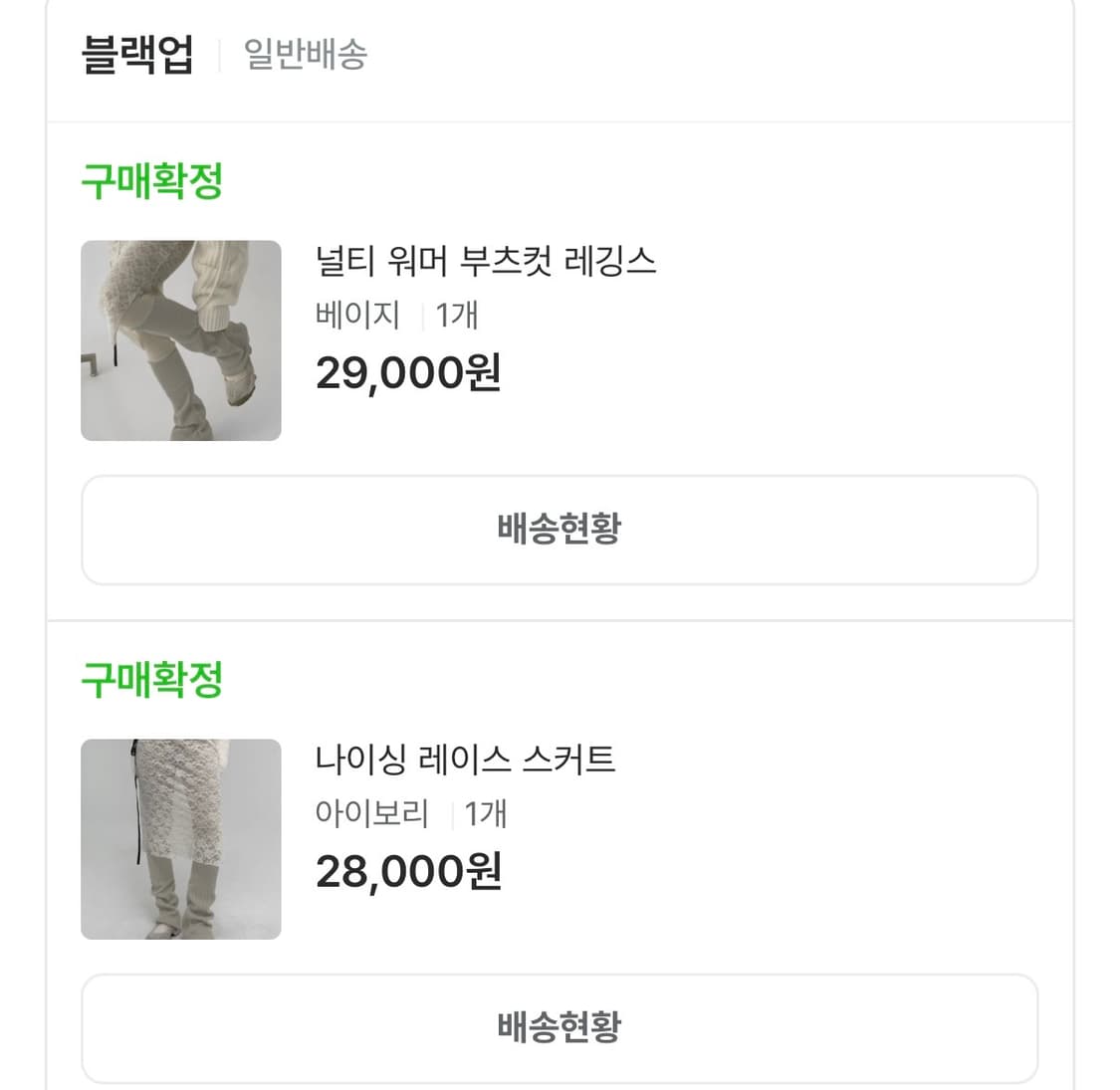
Task: Click the 아이보리 color option text
Action: tap(370, 813)
